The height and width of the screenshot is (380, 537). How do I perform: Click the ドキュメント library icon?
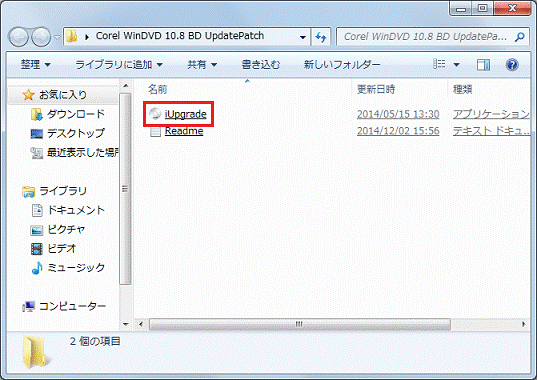(x=37, y=210)
